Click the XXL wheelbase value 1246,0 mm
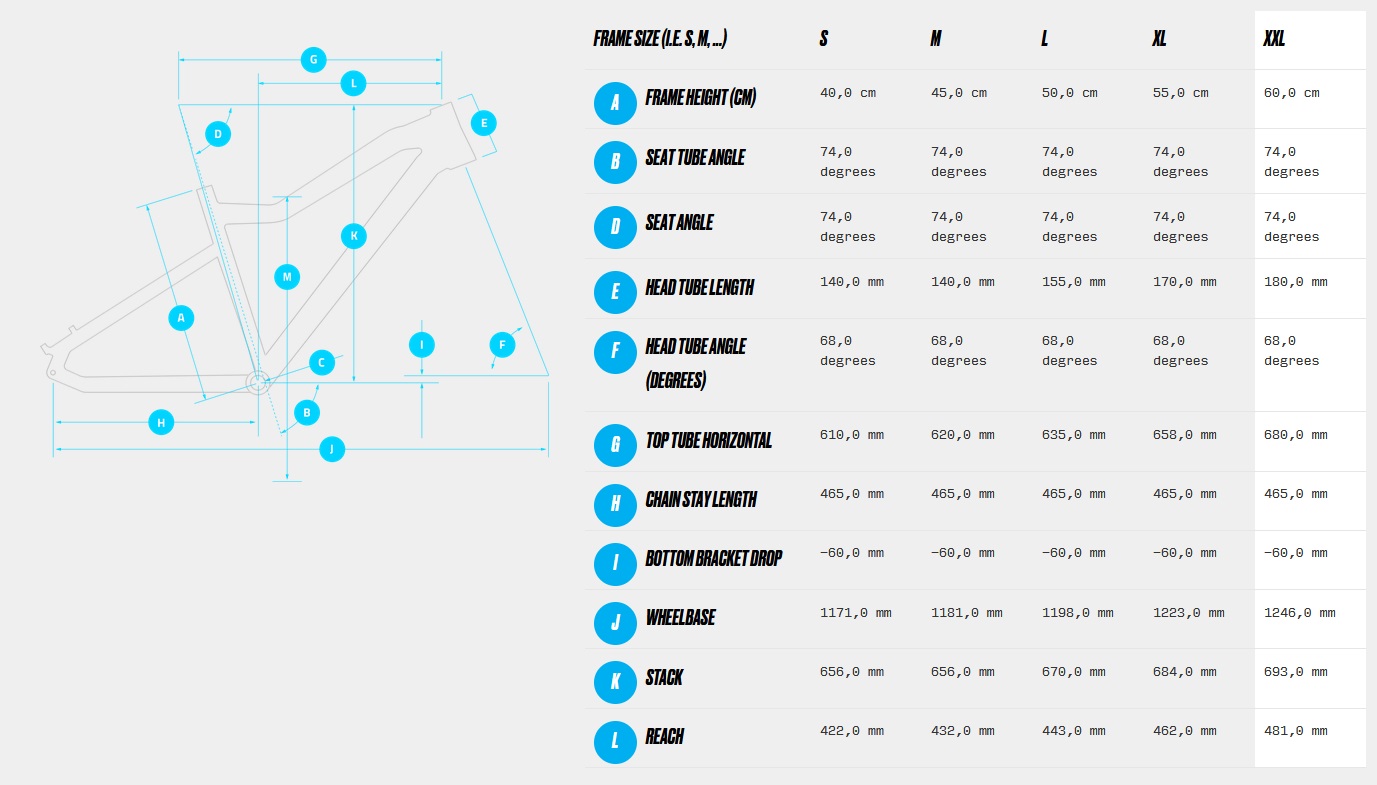The width and height of the screenshot is (1377, 785). click(x=1300, y=613)
